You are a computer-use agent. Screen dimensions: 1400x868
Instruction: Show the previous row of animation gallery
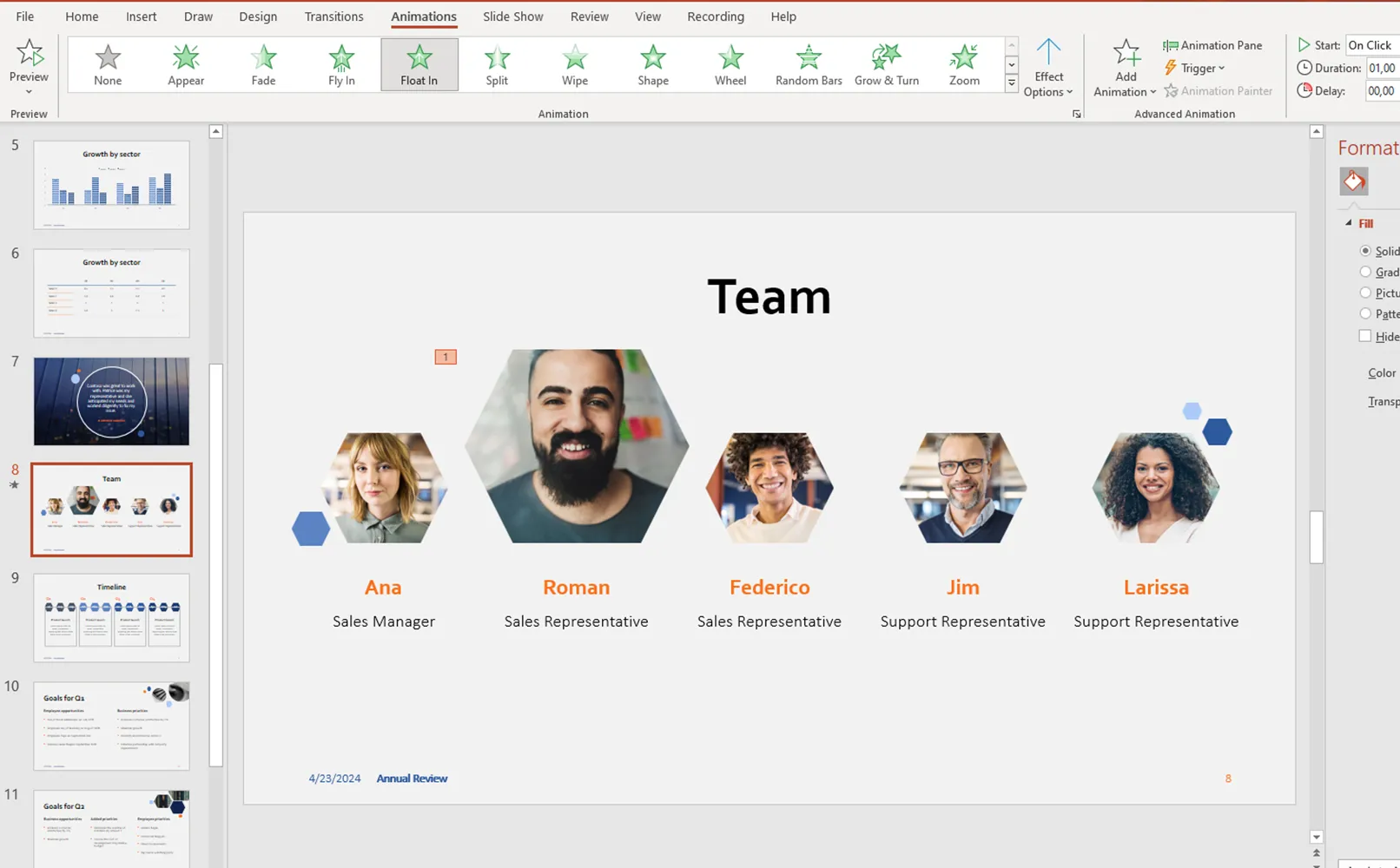pyautogui.click(x=1012, y=46)
